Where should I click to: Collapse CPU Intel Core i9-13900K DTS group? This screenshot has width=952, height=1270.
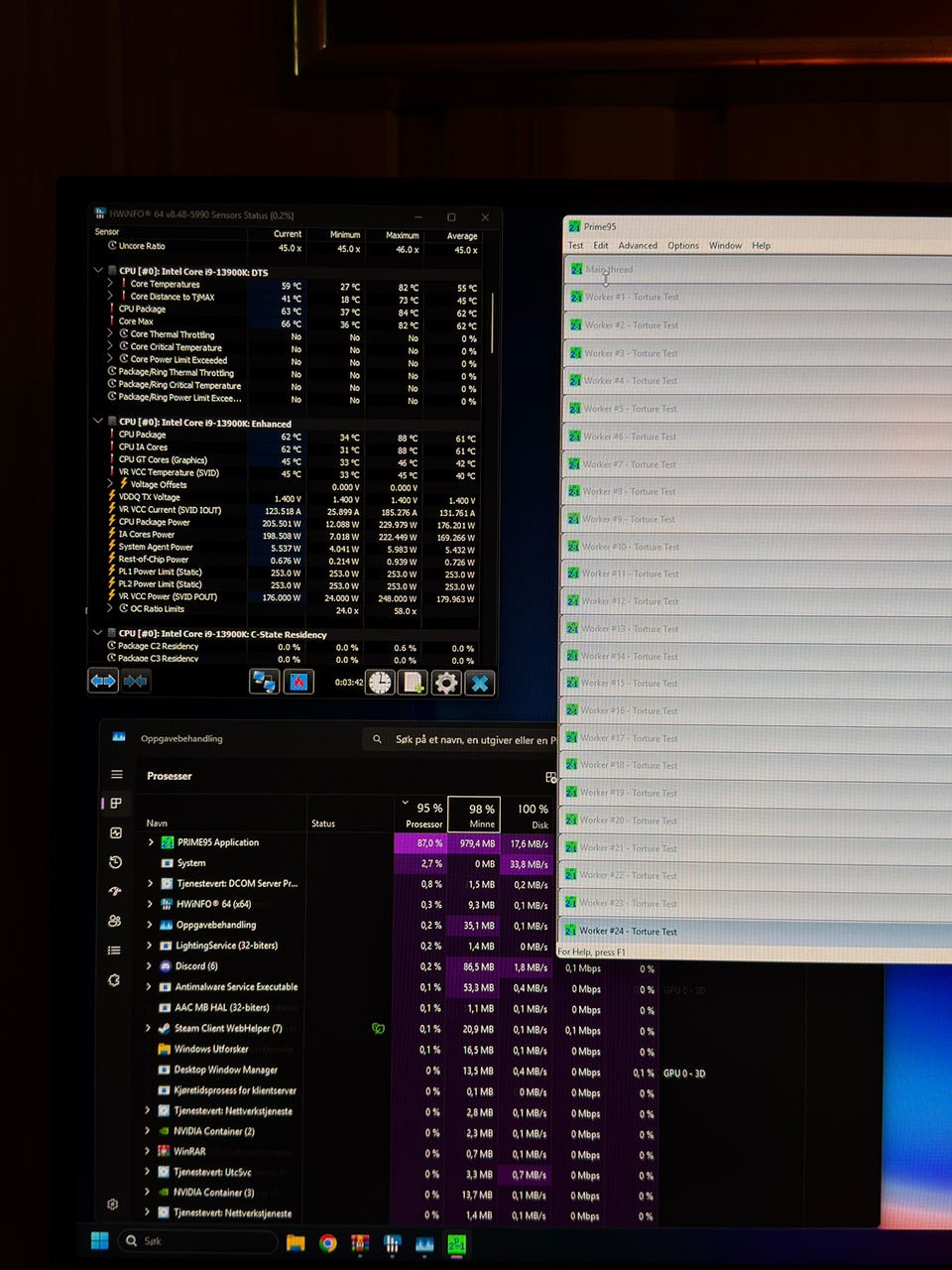[x=98, y=270]
